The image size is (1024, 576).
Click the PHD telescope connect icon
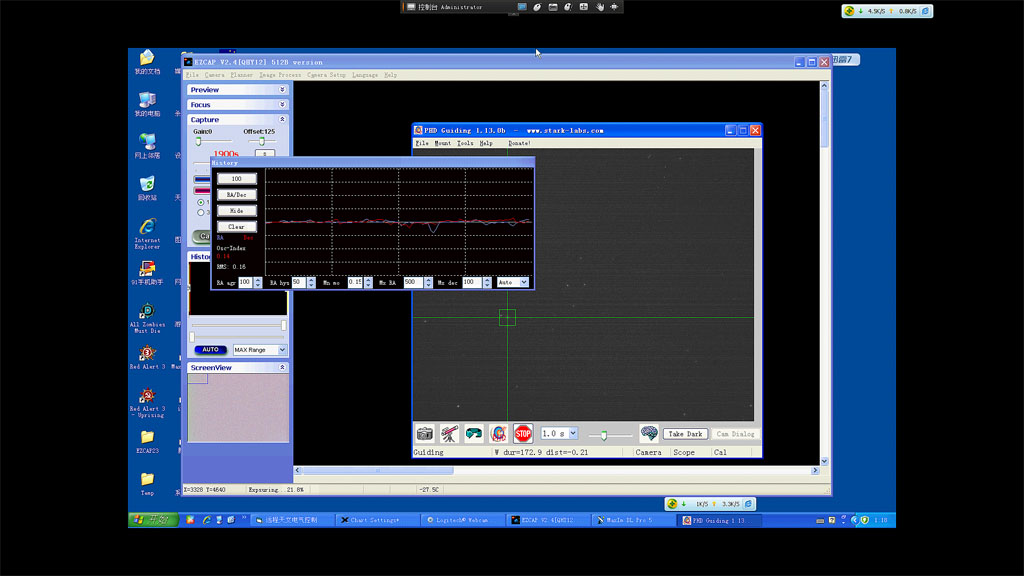pyautogui.click(x=449, y=434)
